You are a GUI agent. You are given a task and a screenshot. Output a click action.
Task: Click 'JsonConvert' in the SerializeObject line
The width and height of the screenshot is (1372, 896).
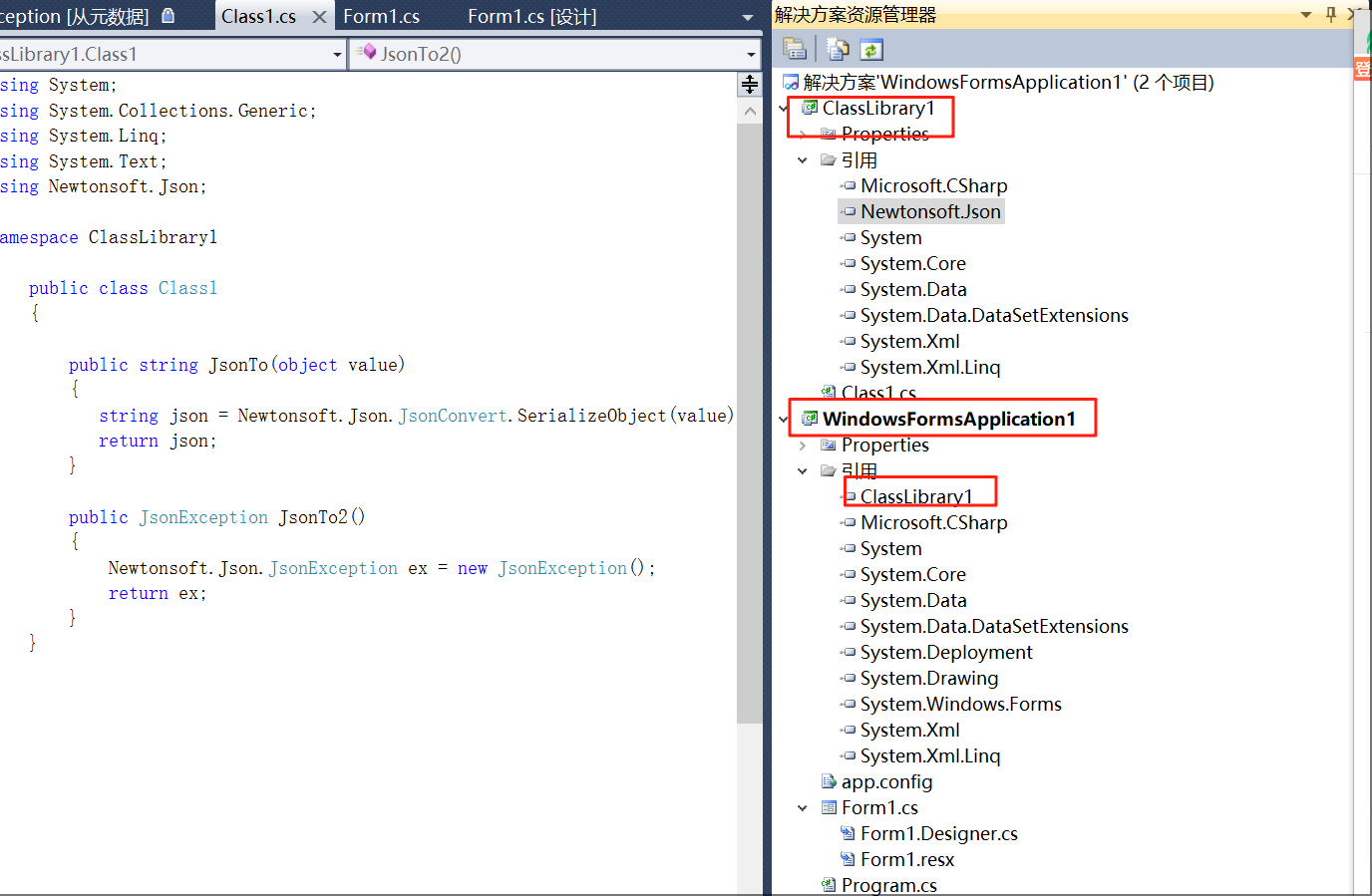click(453, 416)
